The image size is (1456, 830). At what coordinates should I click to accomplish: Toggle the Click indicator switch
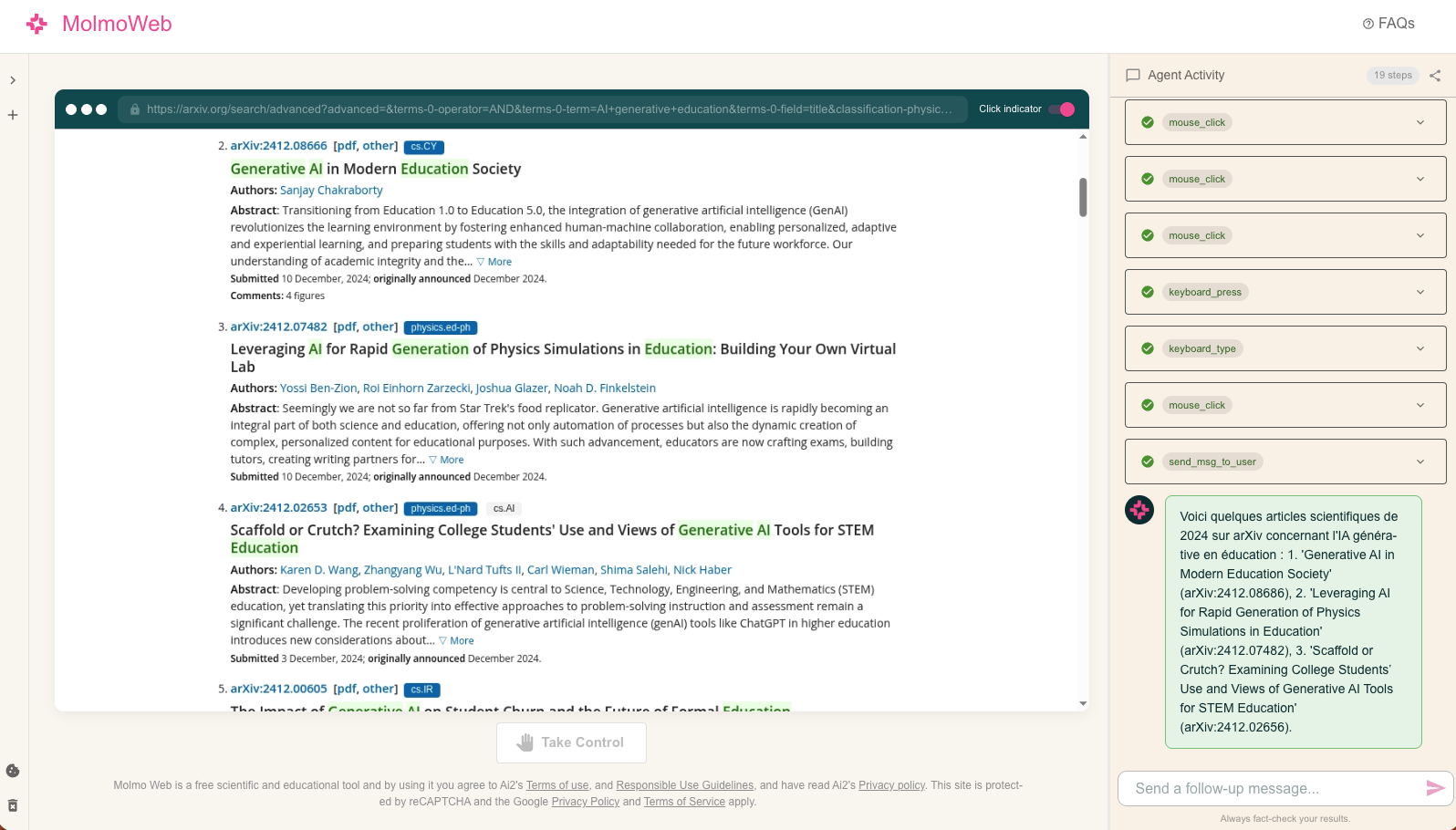[x=1061, y=109]
